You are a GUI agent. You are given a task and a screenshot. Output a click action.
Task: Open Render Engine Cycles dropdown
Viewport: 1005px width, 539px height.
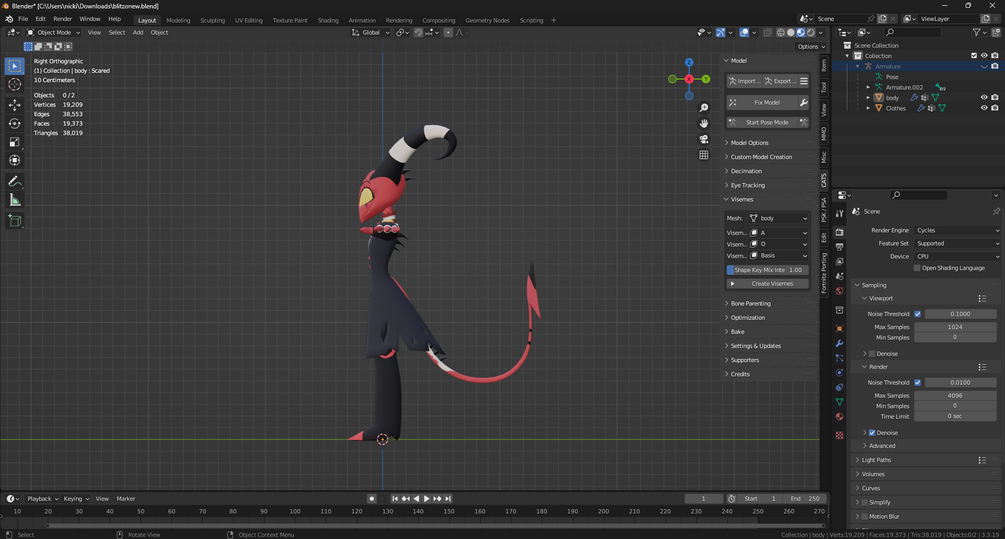pyautogui.click(x=957, y=230)
